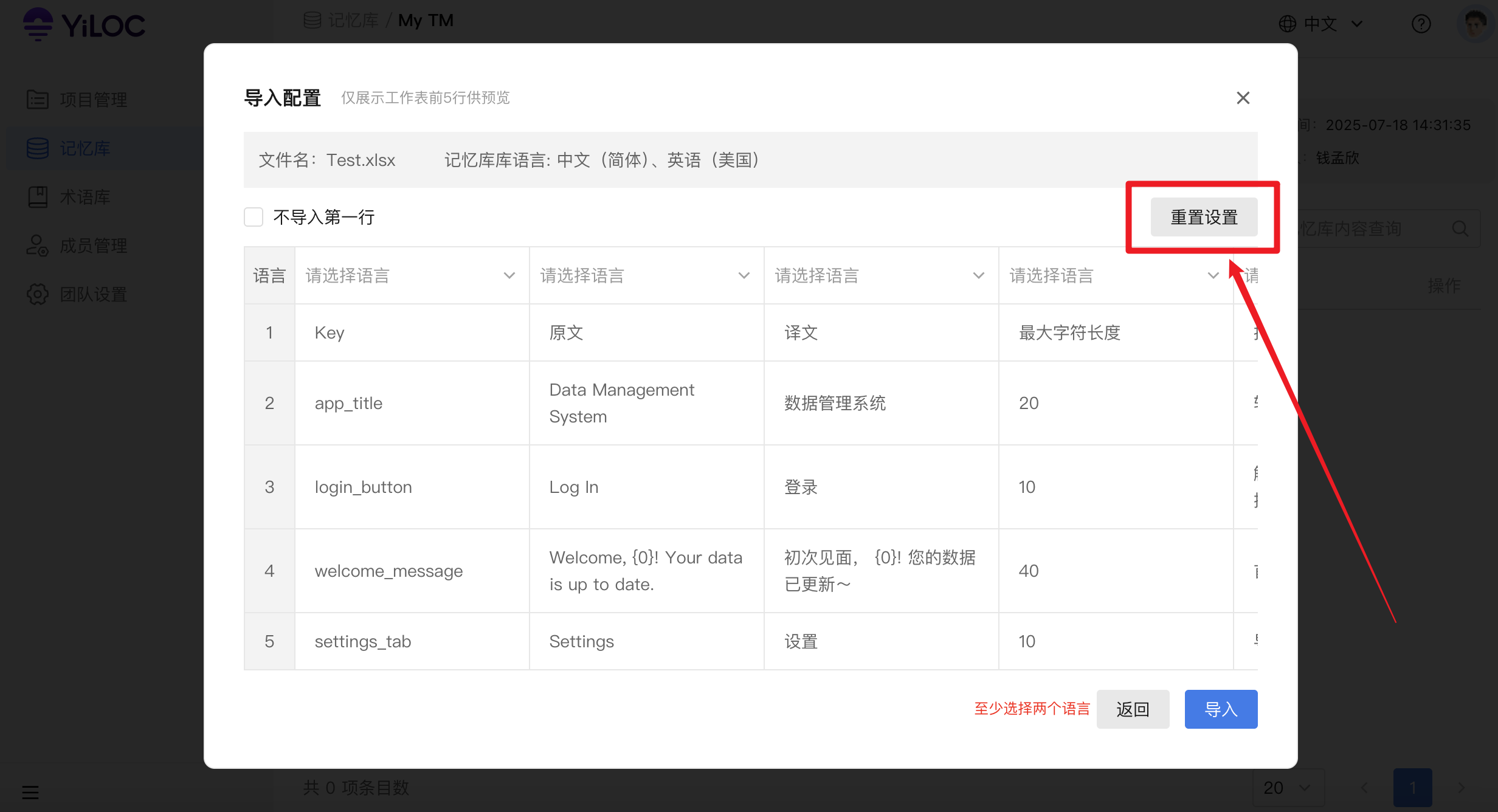
Task: Click the 术语库 book icon
Action: click(38, 197)
